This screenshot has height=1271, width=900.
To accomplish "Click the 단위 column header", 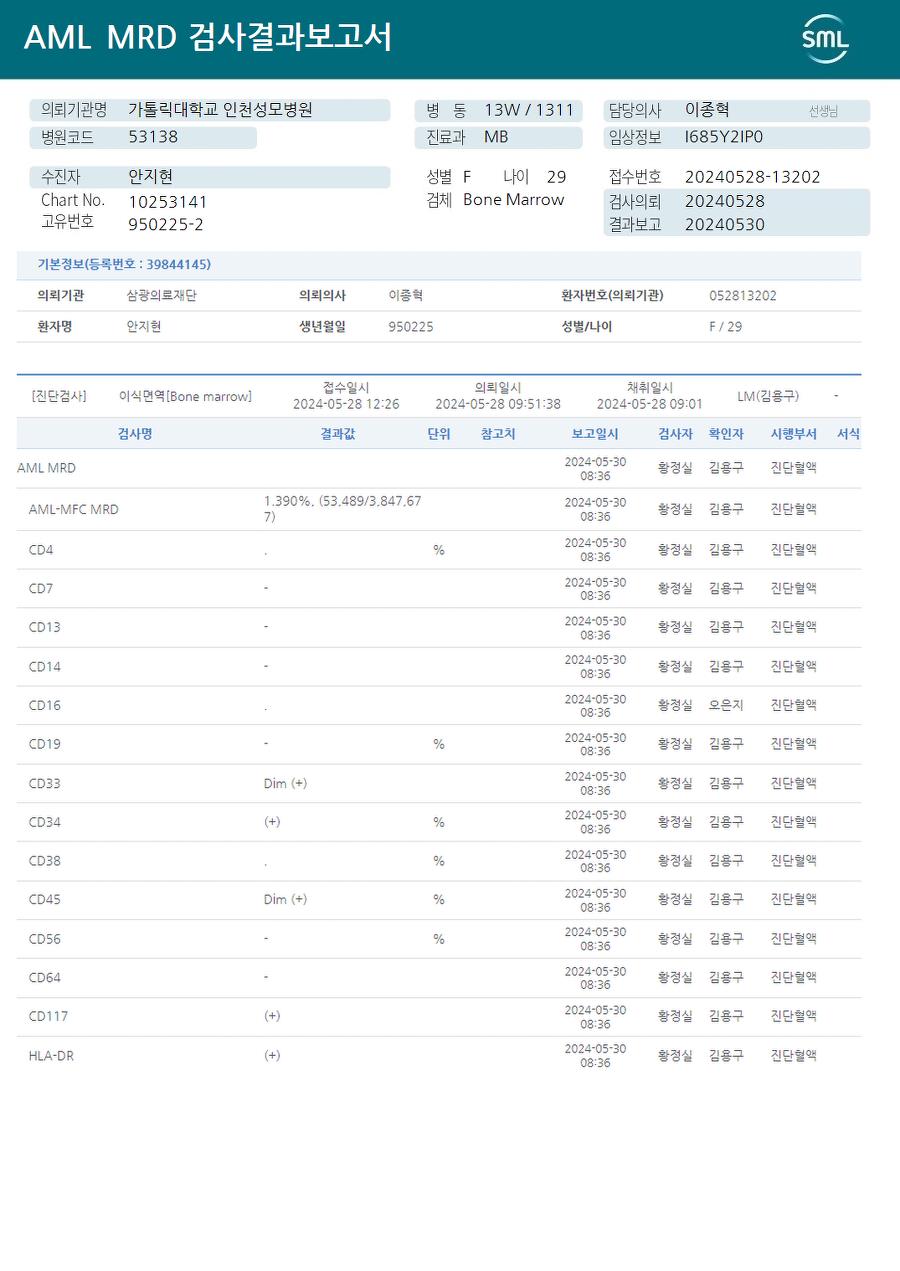I will (x=439, y=434).
